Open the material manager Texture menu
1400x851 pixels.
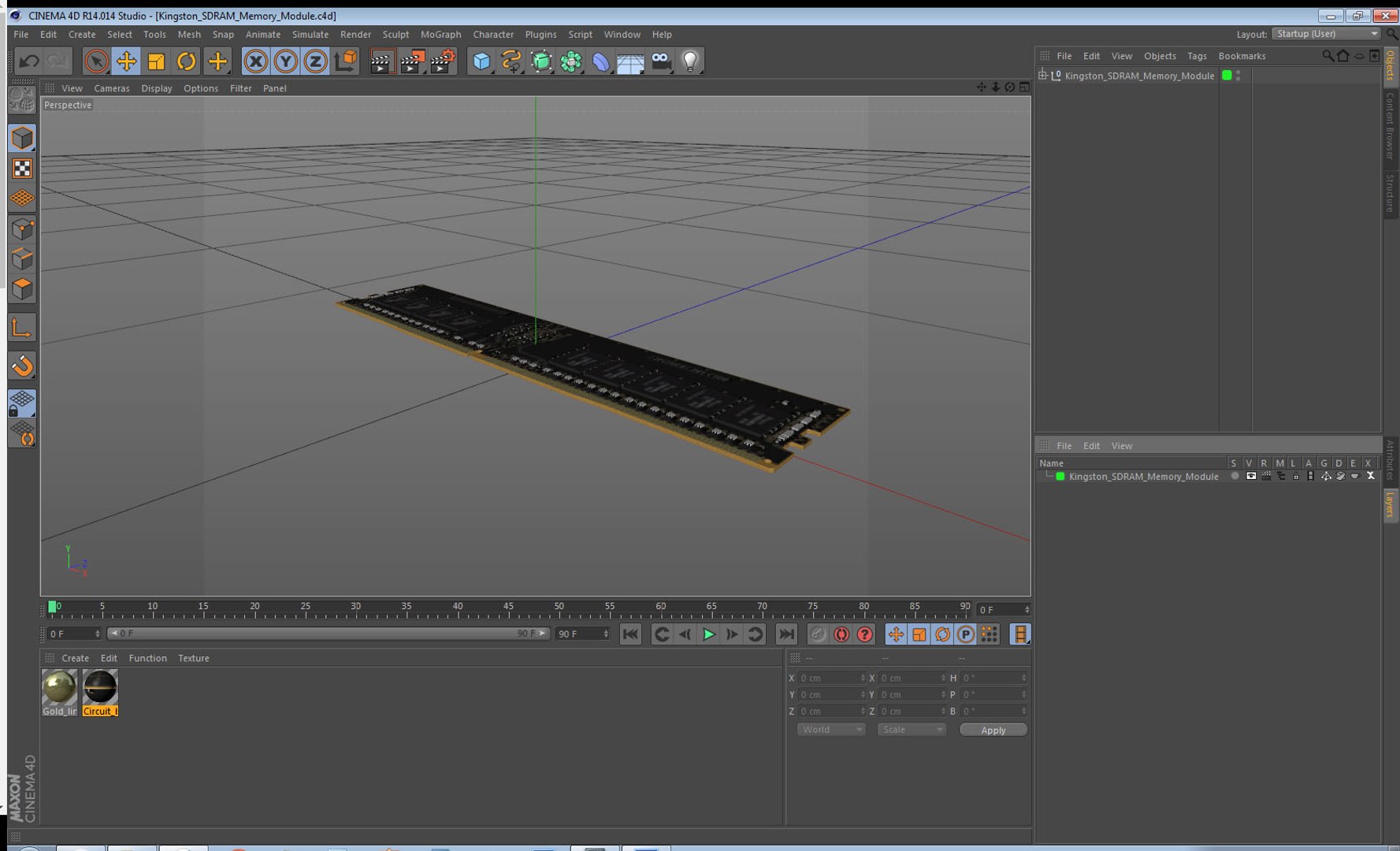click(x=194, y=658)
